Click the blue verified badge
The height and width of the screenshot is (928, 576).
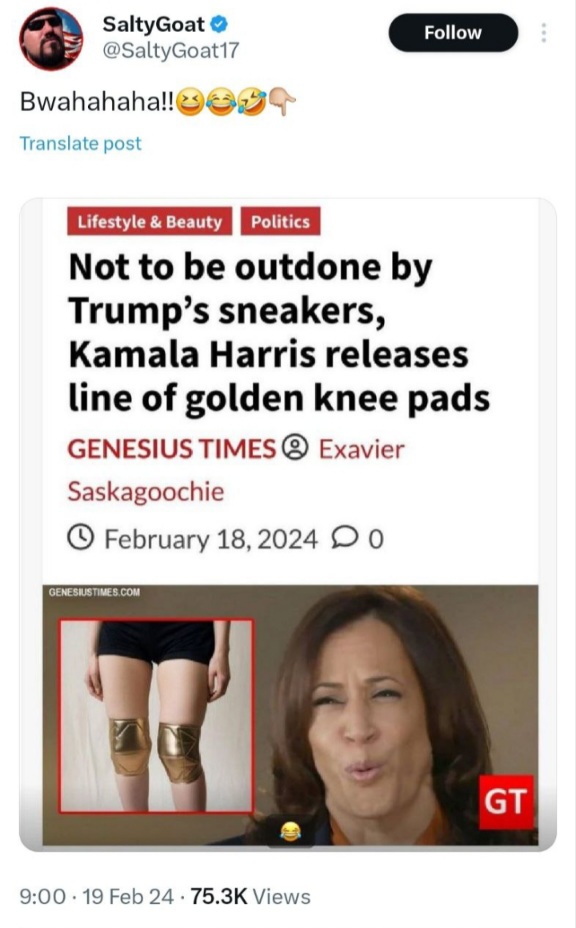[x=220, y=24]
